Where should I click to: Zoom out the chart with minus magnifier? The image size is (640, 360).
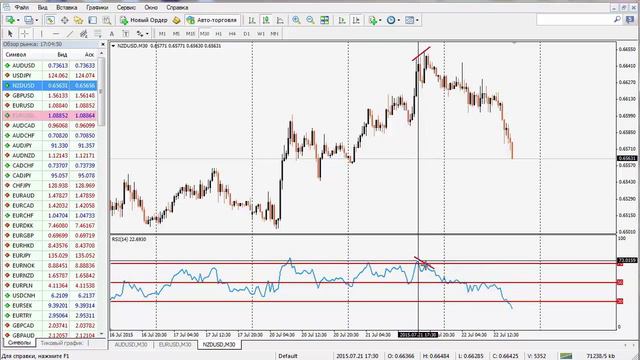(x=310, y=20)
